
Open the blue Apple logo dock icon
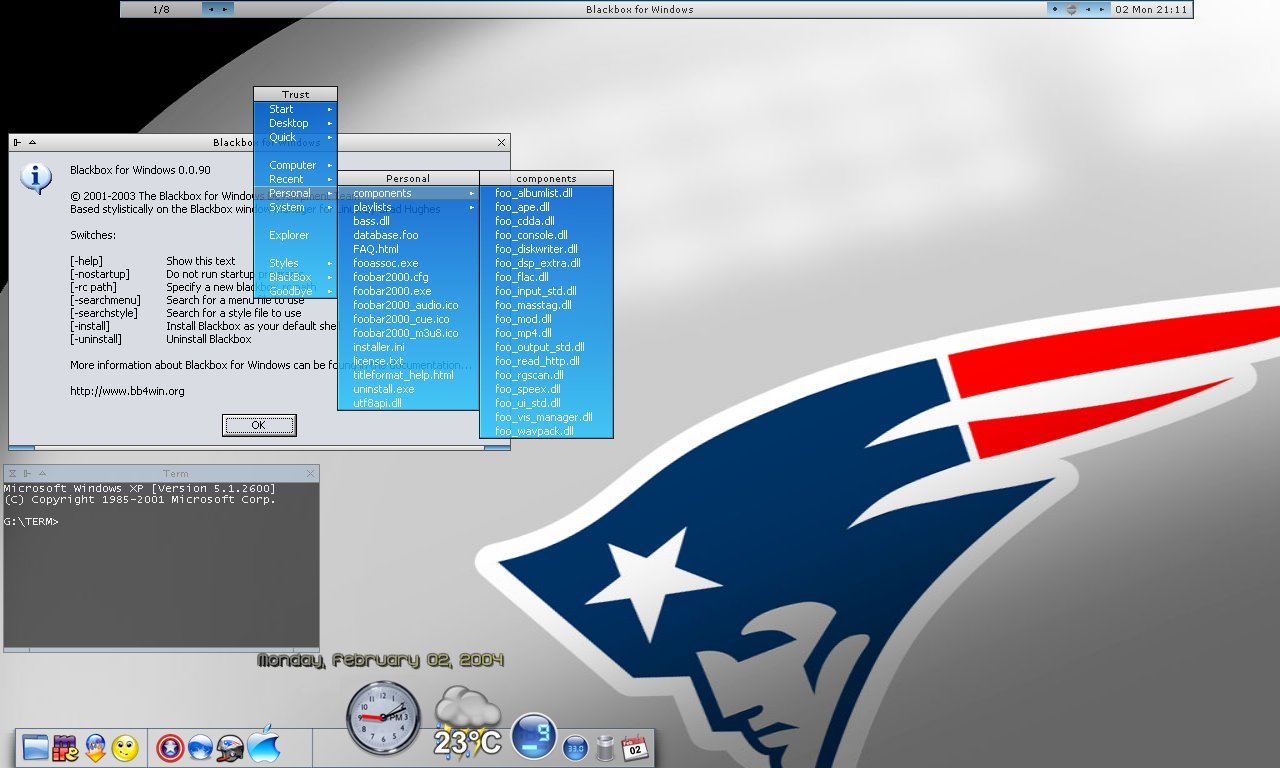click(x=263, y=745)
